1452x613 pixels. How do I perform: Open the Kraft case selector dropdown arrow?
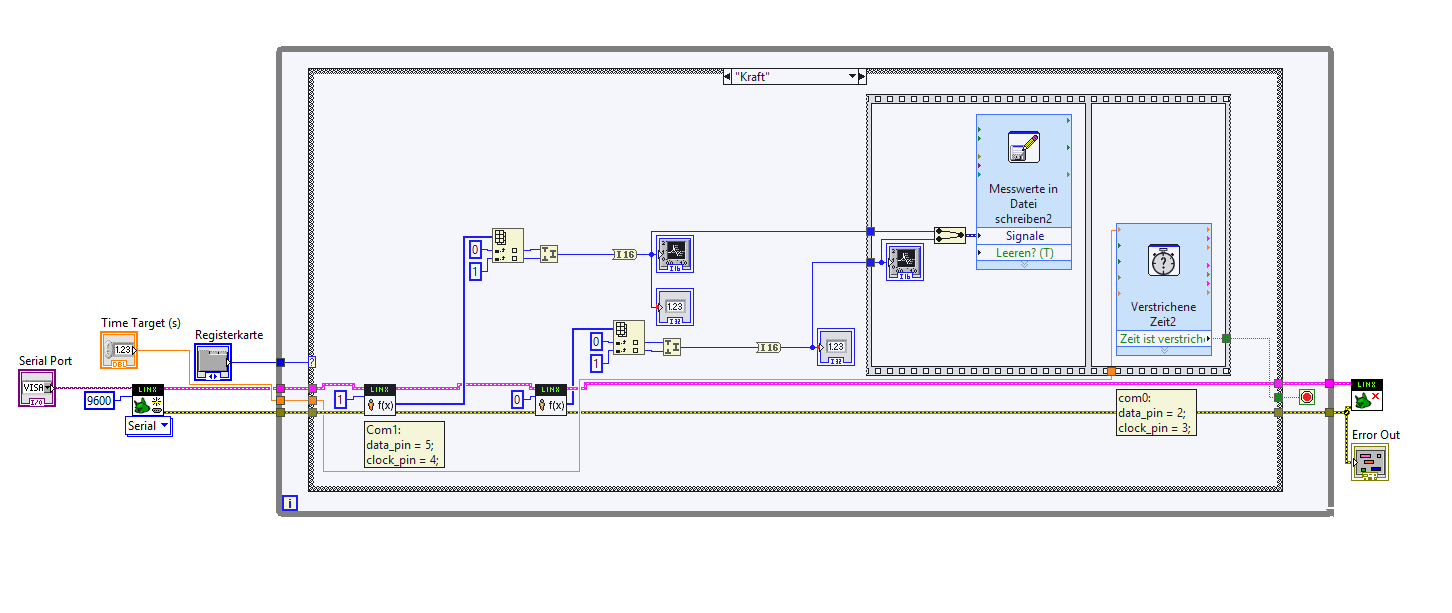coord(853,77)
